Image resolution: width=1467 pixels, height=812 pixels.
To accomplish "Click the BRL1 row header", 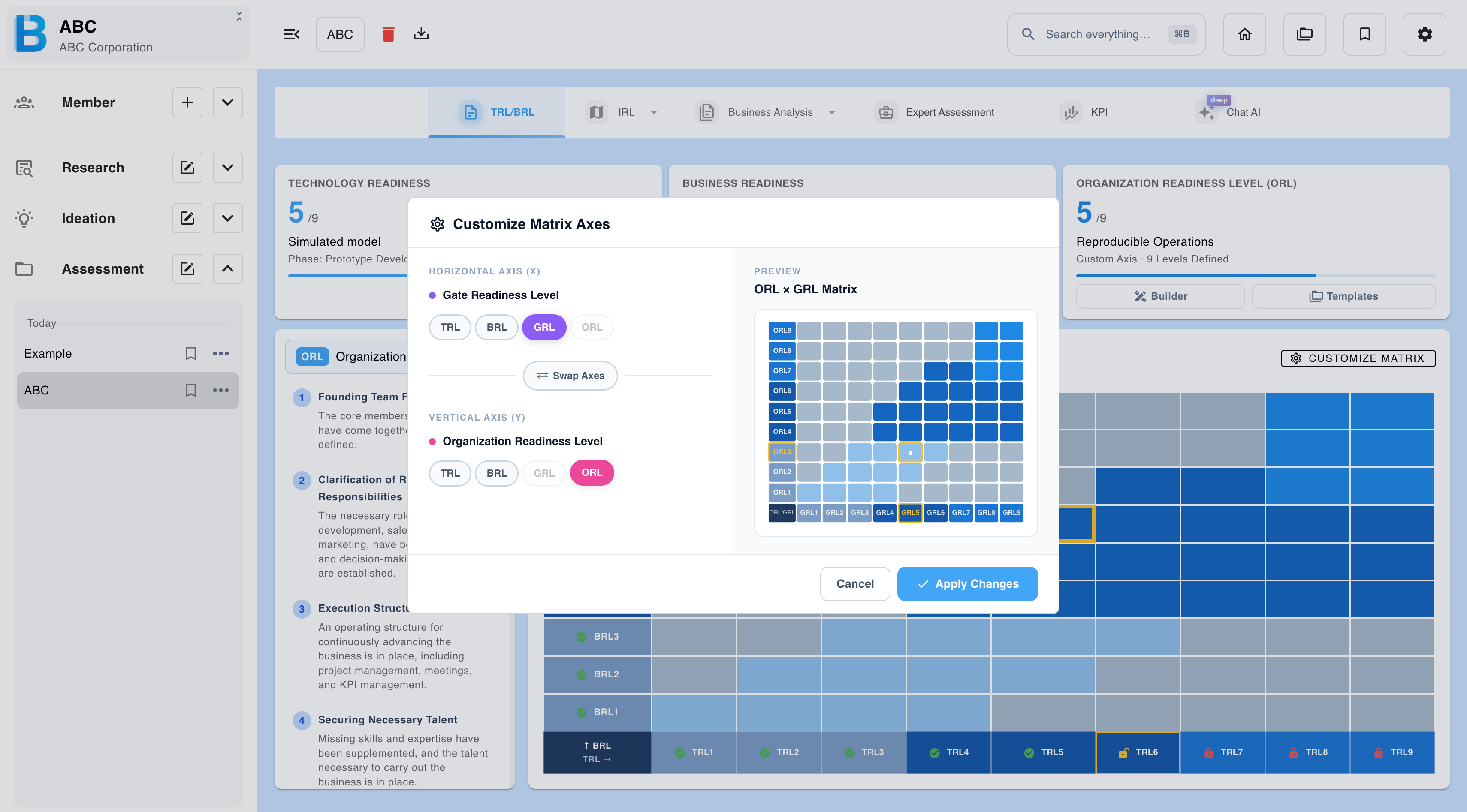I will (x=597, y=712).
